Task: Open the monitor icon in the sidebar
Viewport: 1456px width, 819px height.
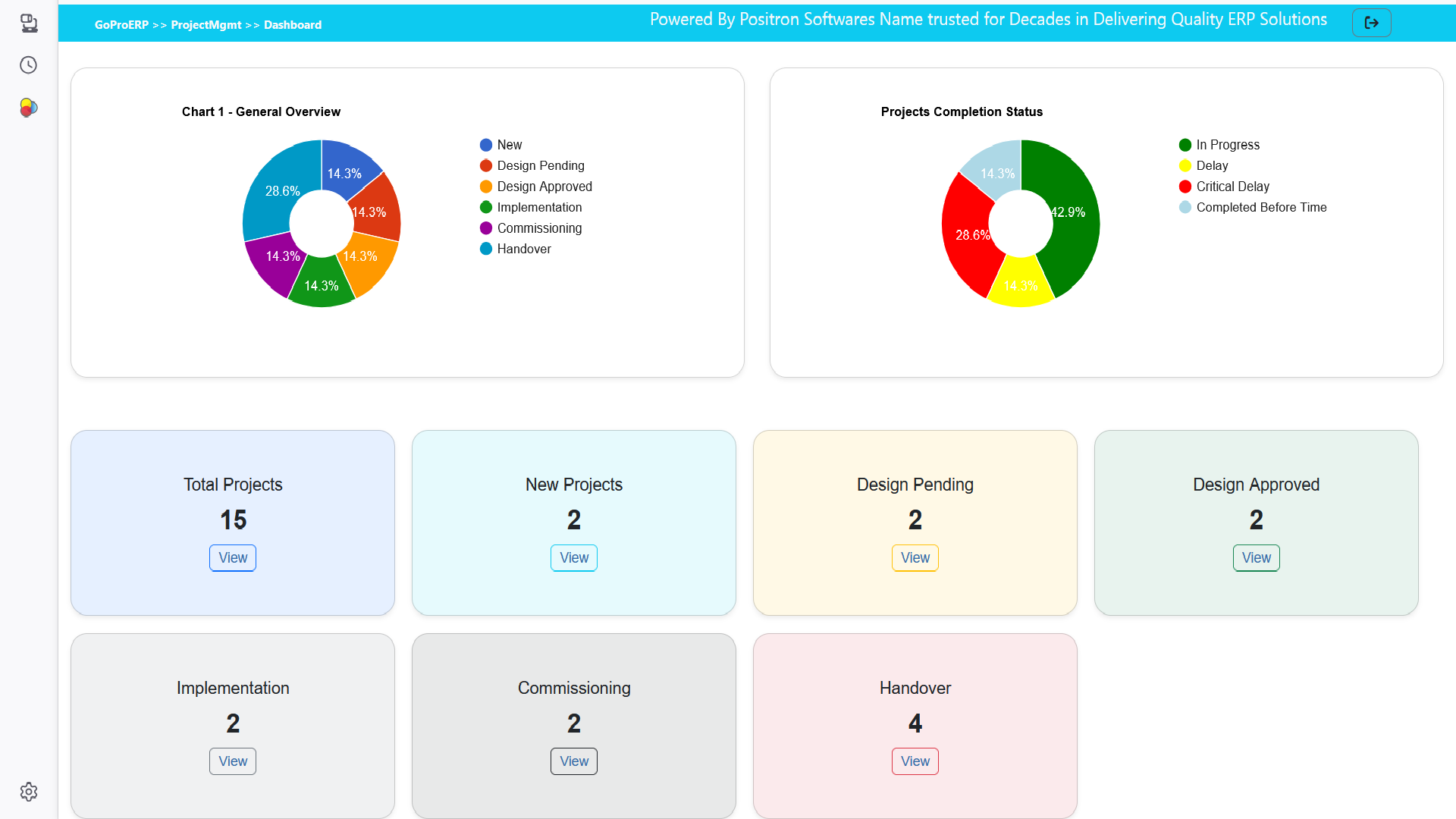Action: click(29, 23)
